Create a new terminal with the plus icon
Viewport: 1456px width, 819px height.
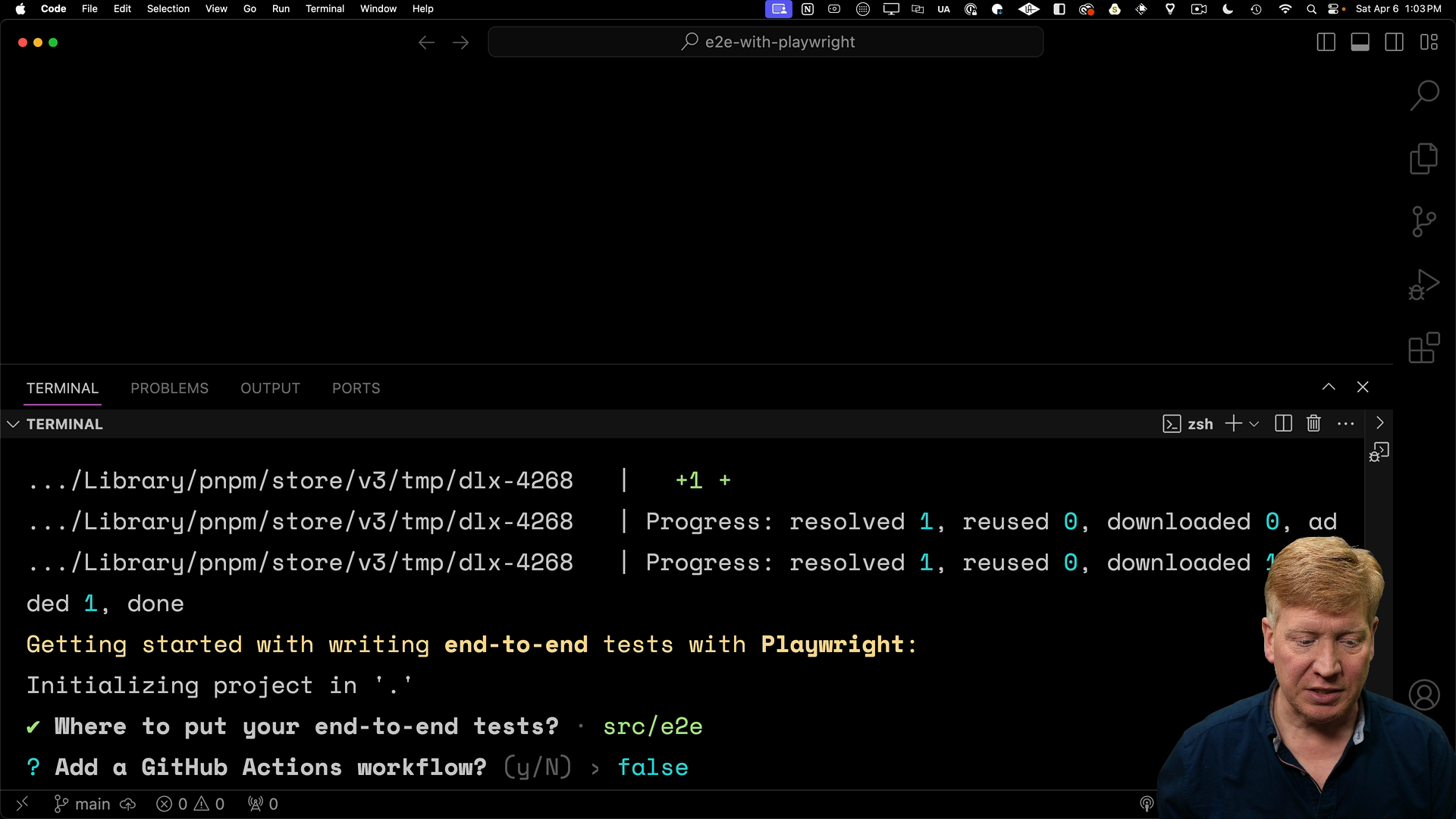1233,423
